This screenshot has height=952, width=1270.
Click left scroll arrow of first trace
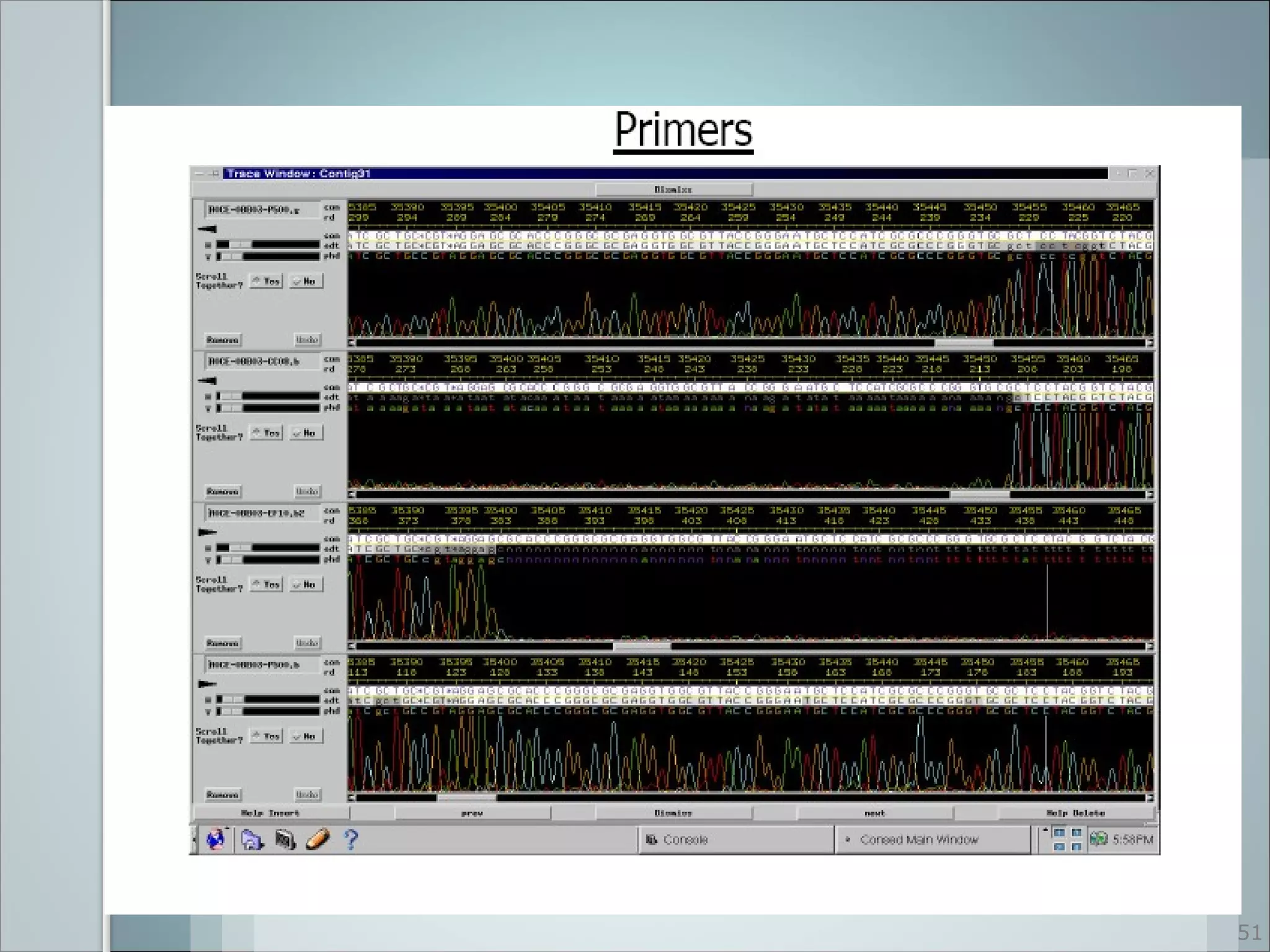[352, 343]
